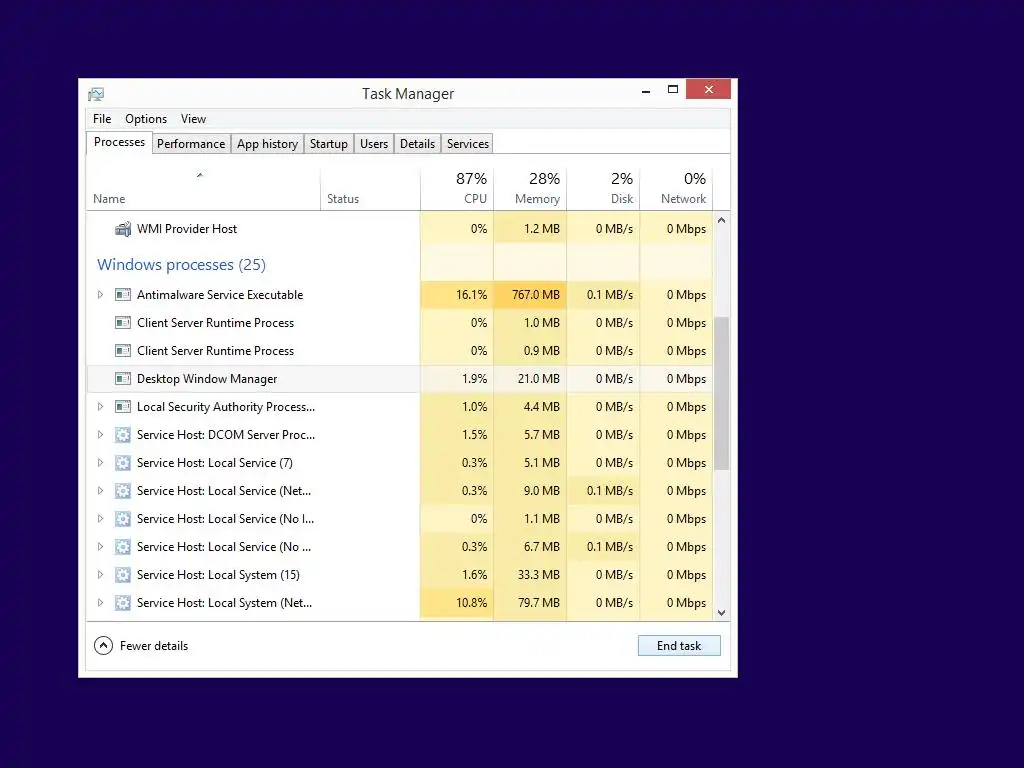Expand Service Host: Local System (15)
The image size is (1024, 768).
100,575
